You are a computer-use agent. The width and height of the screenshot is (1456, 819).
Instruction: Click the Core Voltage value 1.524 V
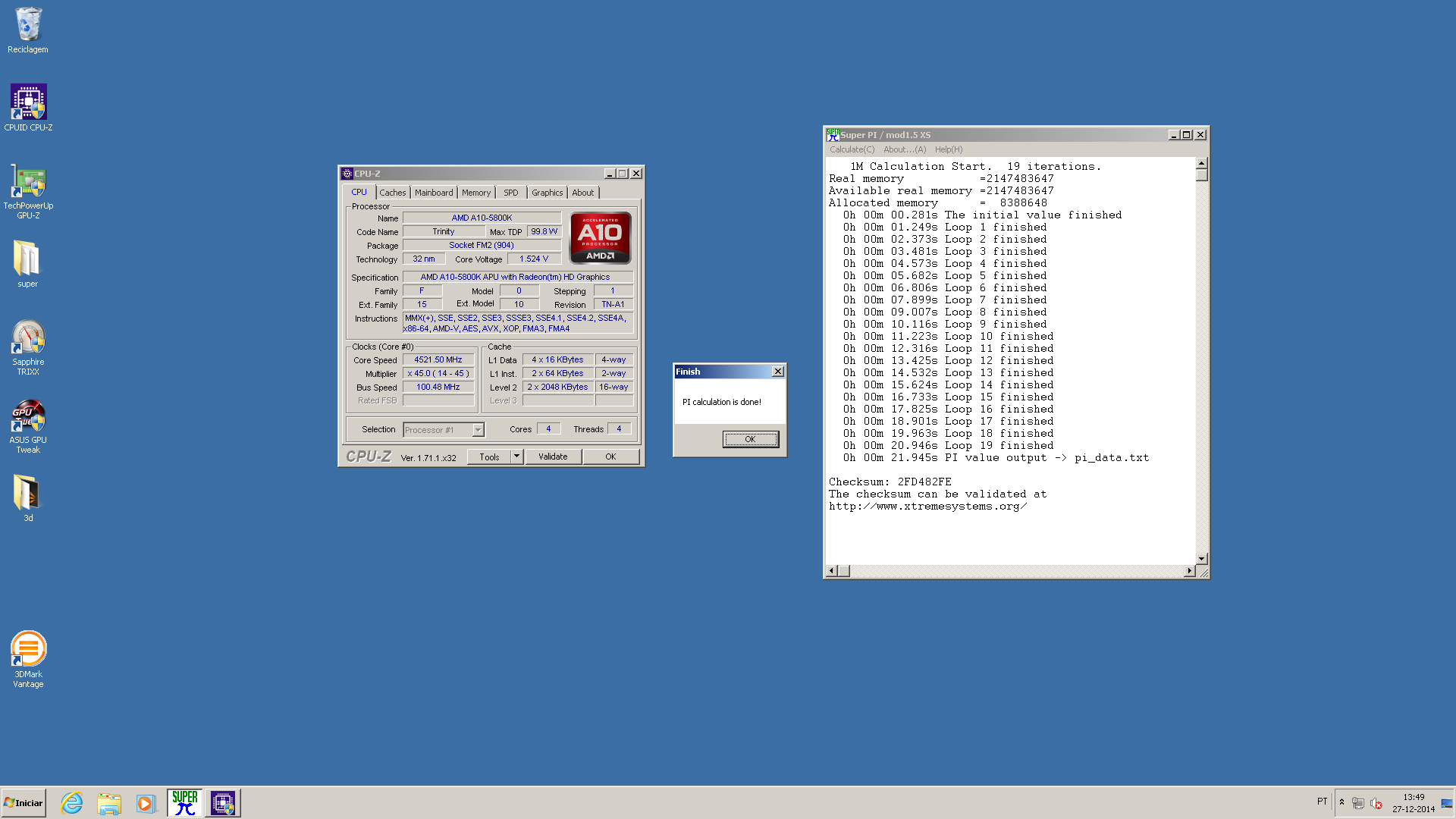(534, 259)
